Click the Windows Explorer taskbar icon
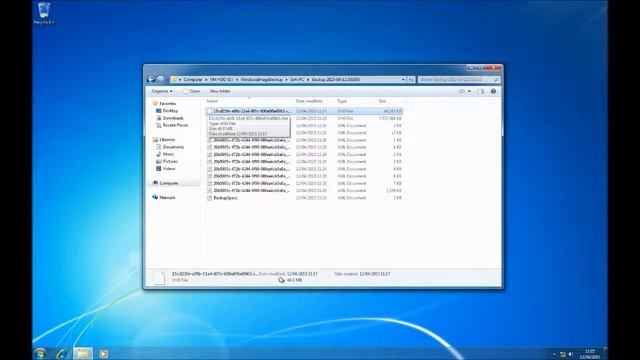 tap(83, 353)
